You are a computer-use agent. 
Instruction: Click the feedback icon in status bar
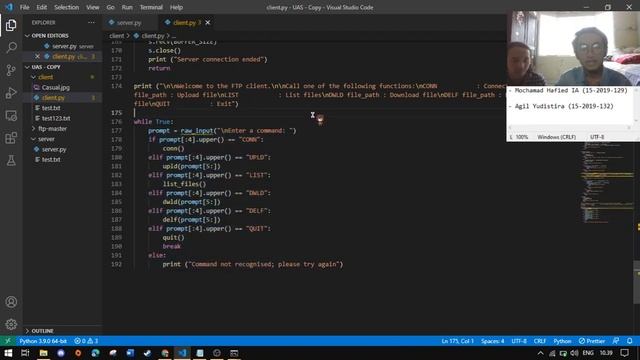click(616, 341)
